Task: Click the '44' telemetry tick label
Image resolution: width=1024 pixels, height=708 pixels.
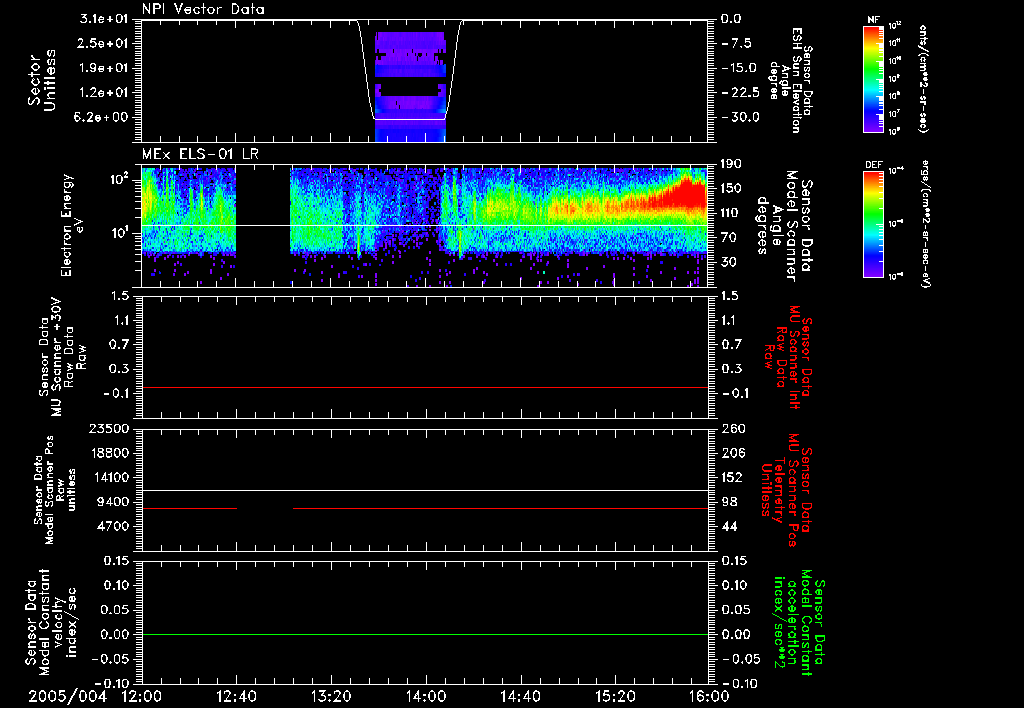Action: (729, 526)
